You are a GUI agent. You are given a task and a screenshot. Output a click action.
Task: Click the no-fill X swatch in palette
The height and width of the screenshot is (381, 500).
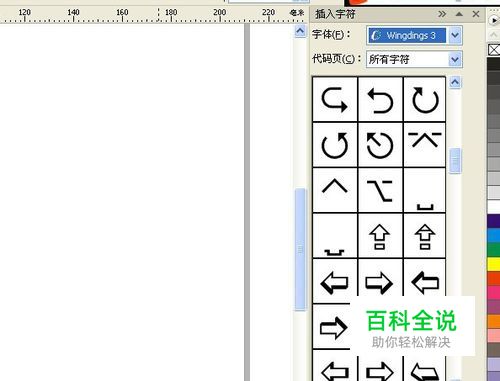click(x=494, y=50)
